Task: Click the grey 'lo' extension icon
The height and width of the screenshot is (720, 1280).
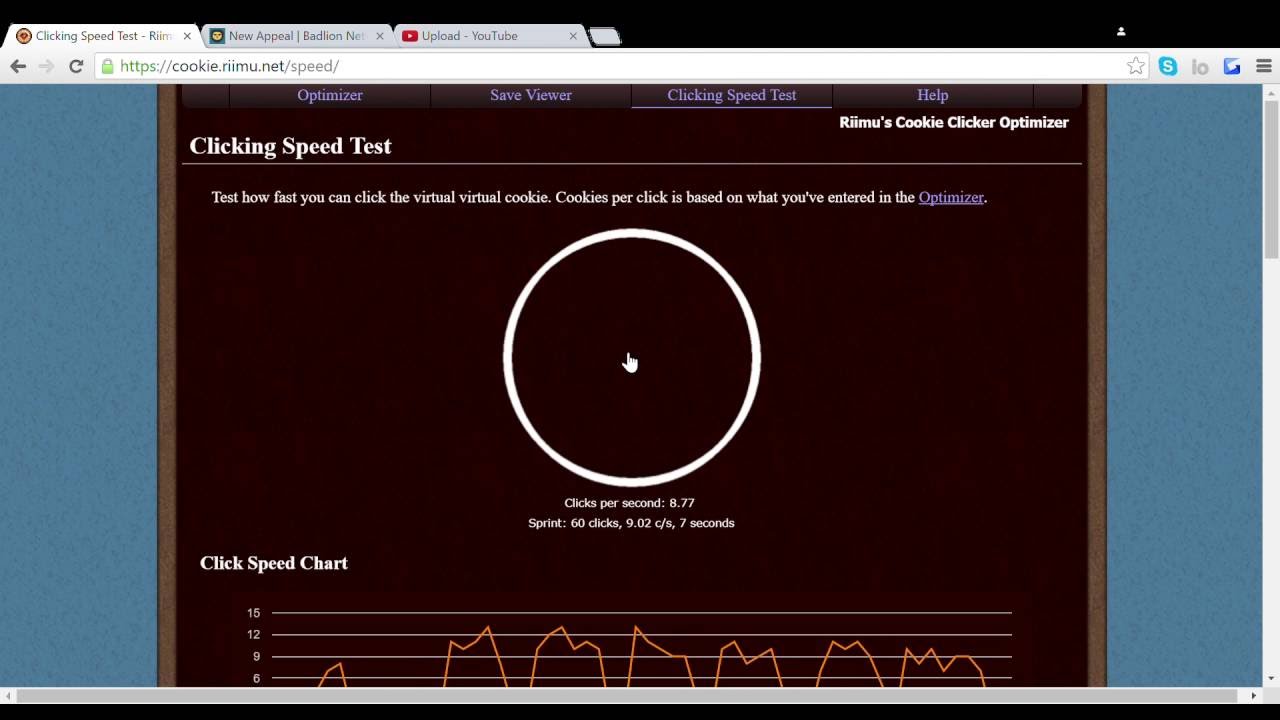Action: tap(1200, 67)
